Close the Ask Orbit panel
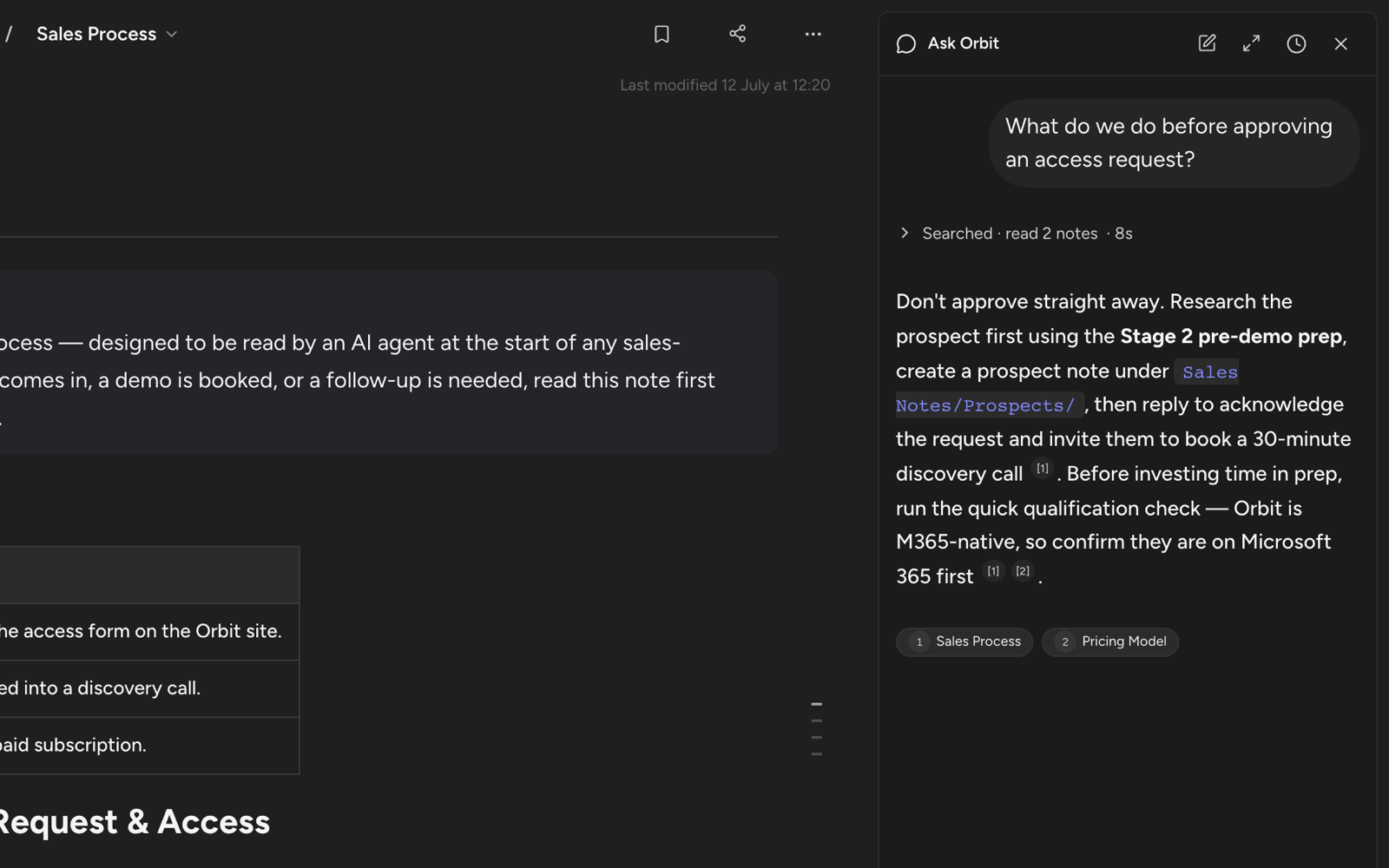 [x=1340, y=43]
